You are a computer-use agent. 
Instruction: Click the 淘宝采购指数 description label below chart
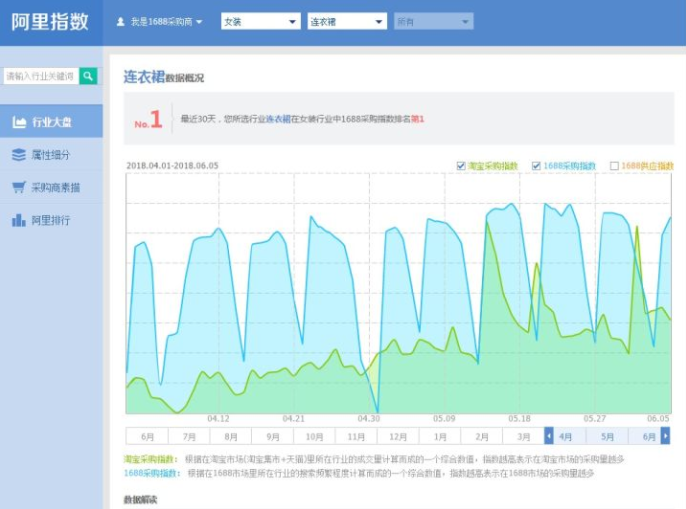[150, 459]
